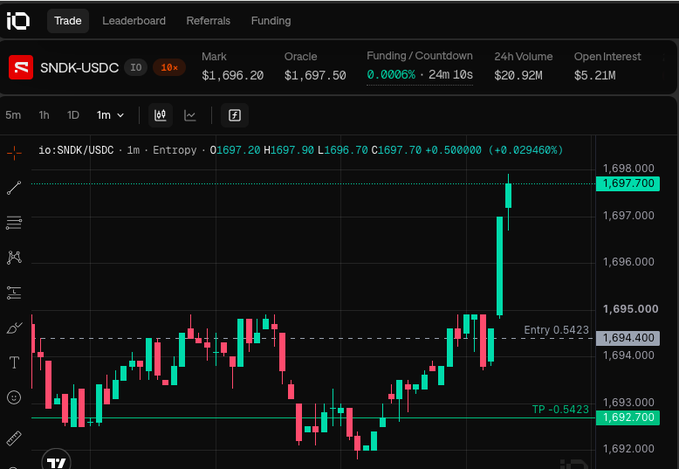Click the io:SNDK/USDC chart legend title
Screen dimensions: 679x469
[x=76, y=150]
